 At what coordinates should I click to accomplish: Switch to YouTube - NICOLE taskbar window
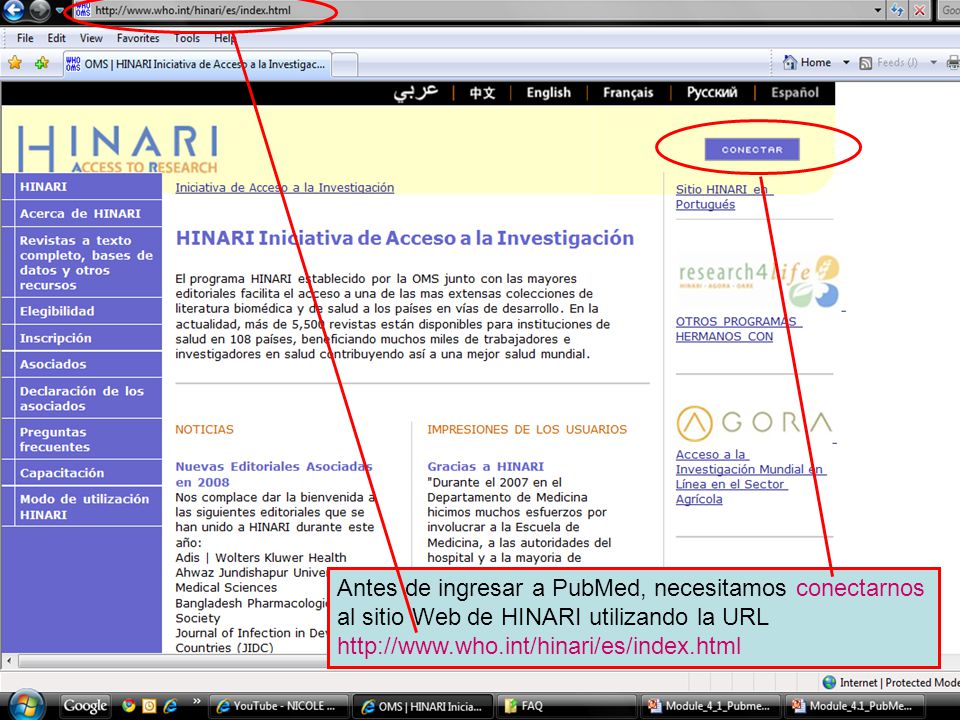click(x=279, y=706)
